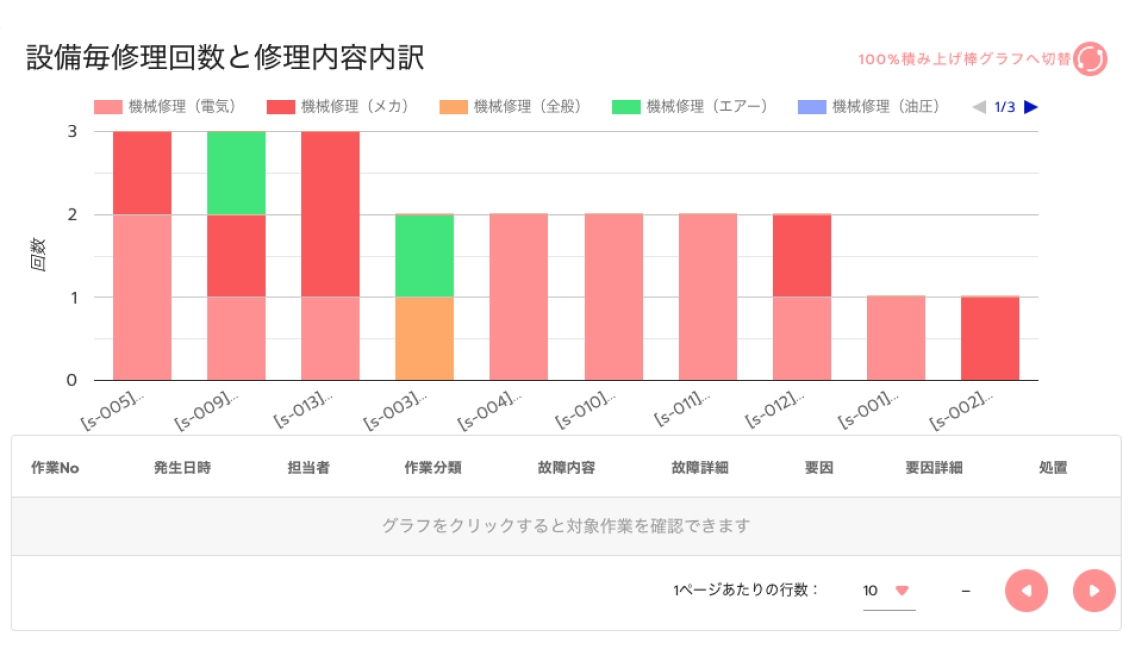Image resolution: width=1129 pixels, height=668 pixels.
Task: Sort by 発生日時 column header
Action: (182, 468)
